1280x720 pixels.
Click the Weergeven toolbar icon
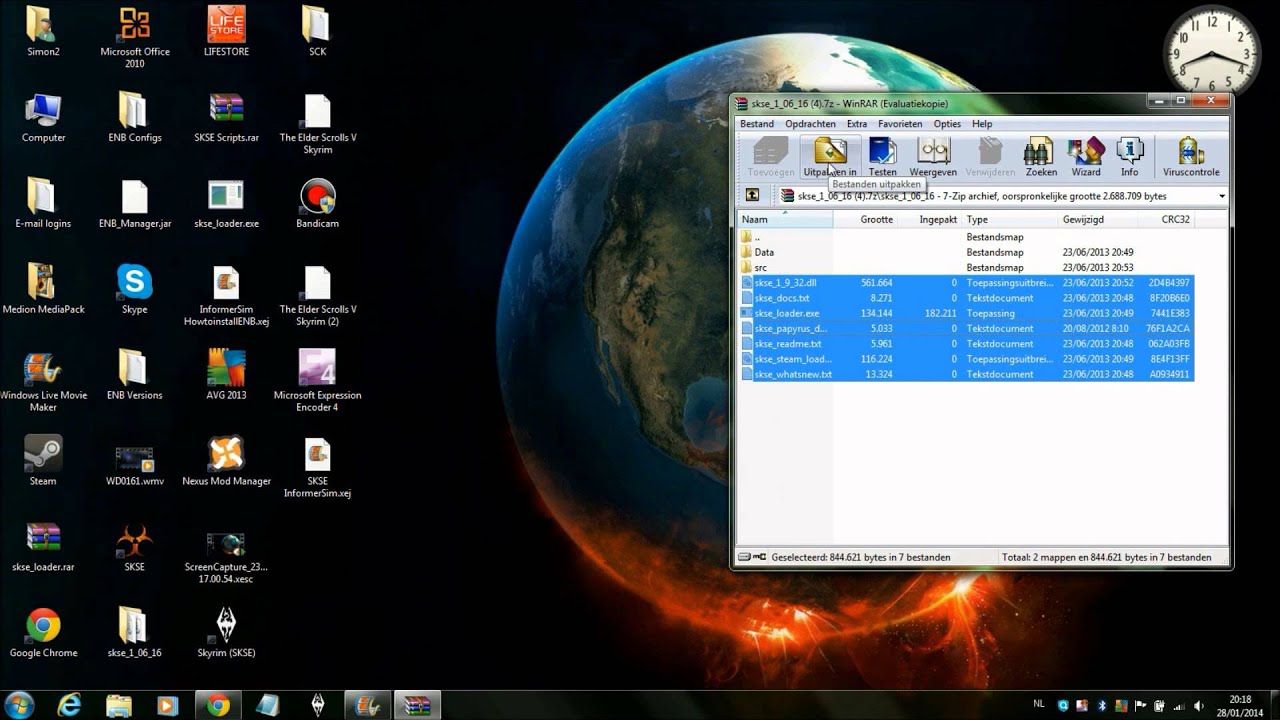pos(933,157)
